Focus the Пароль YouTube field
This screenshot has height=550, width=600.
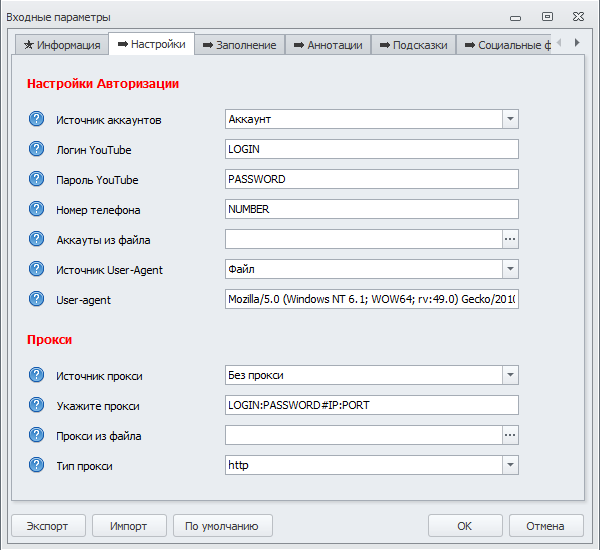[x=372, y=179]
